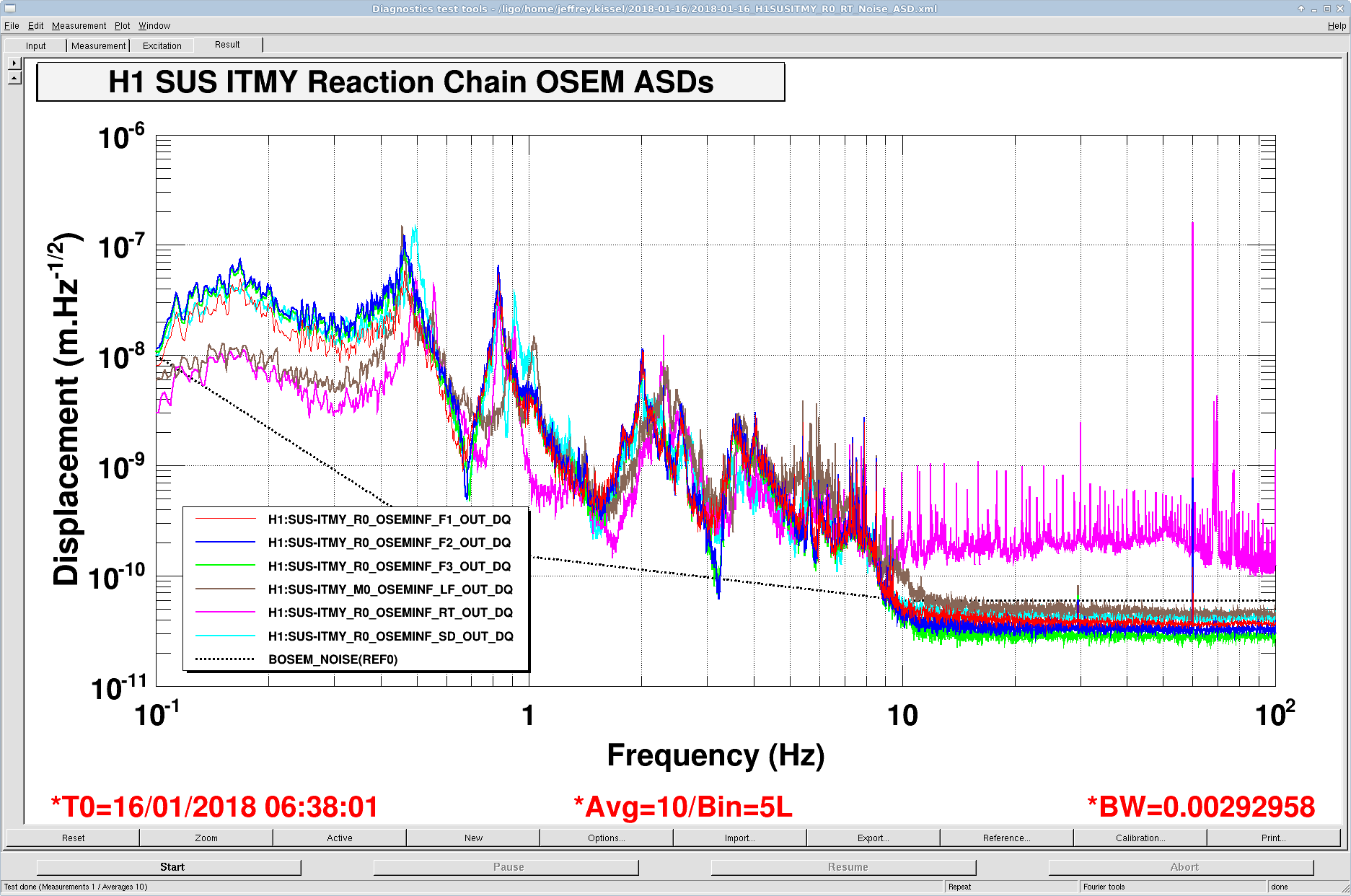Click the window menu icon in title bar
1351x896 pixels.
point(9,9)
